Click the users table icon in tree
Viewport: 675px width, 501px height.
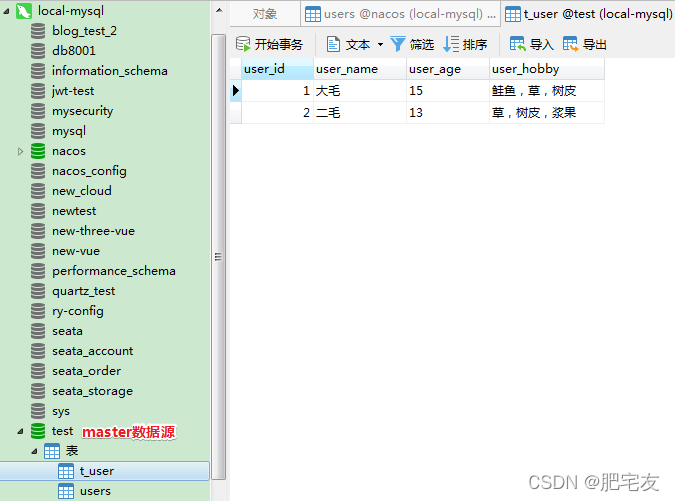66,492
